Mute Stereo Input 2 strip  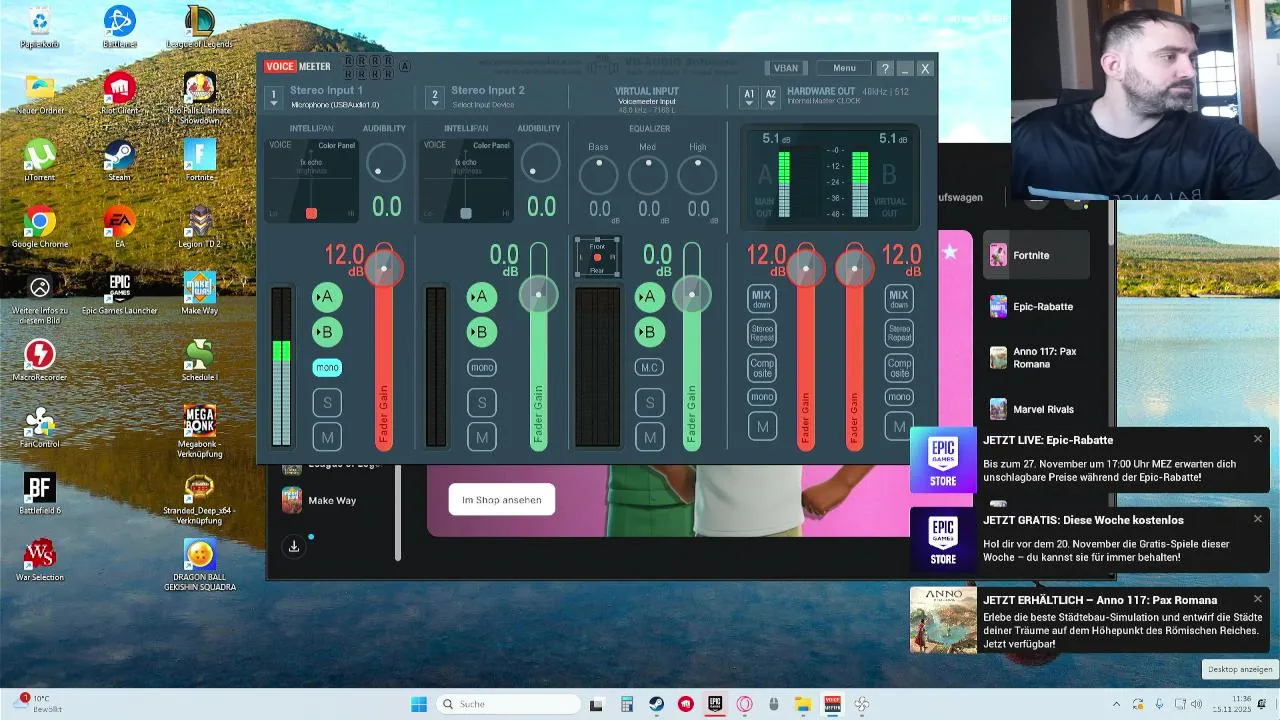[x=482, y=437]
